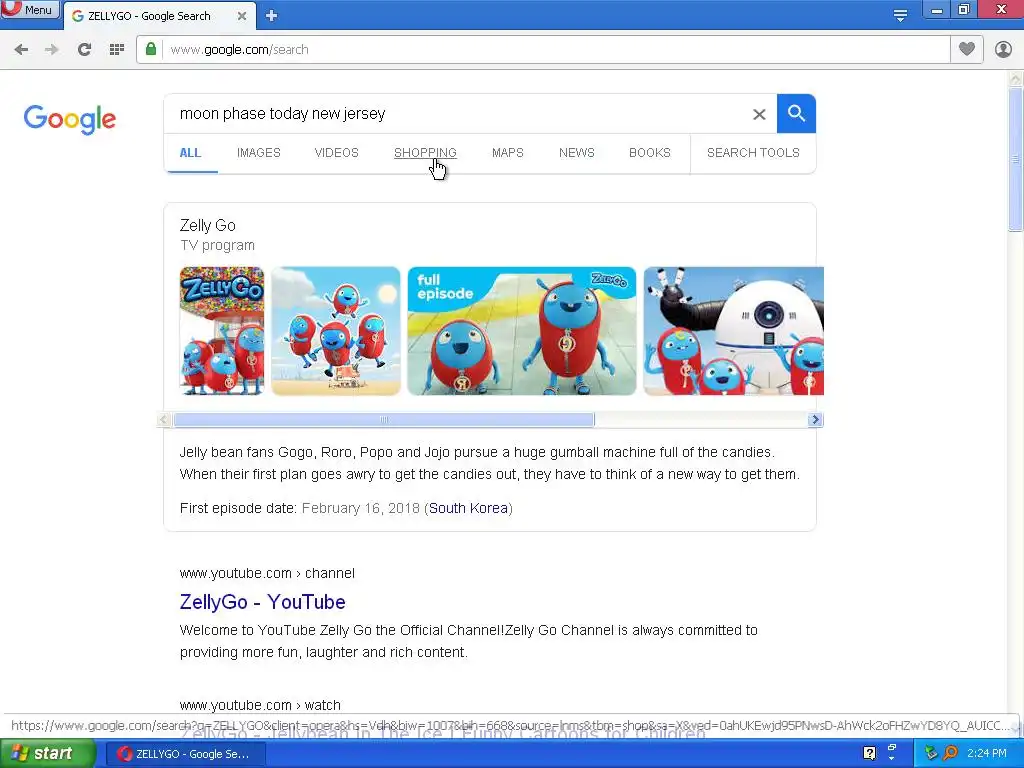Click the First episode date text
The image size is (1024, 768).
click(x=238, y=508)
